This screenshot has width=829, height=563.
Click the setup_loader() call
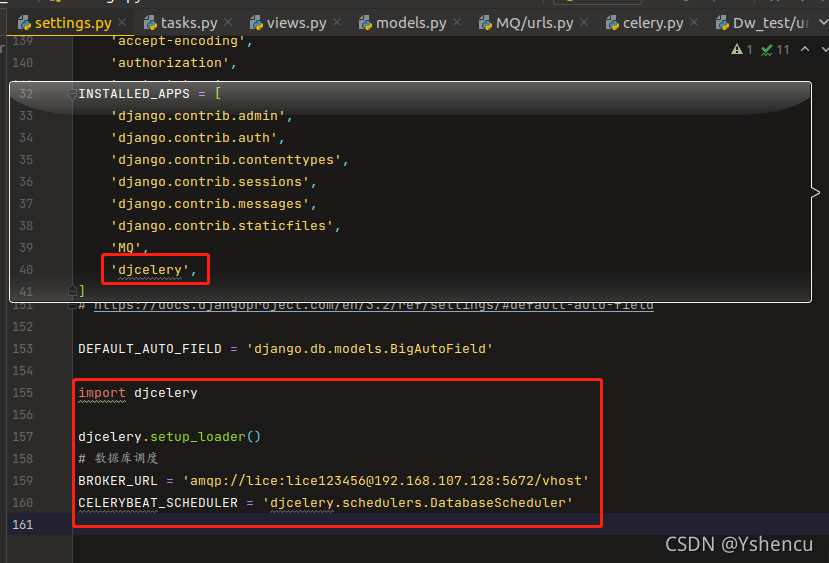tap(205, 437)
